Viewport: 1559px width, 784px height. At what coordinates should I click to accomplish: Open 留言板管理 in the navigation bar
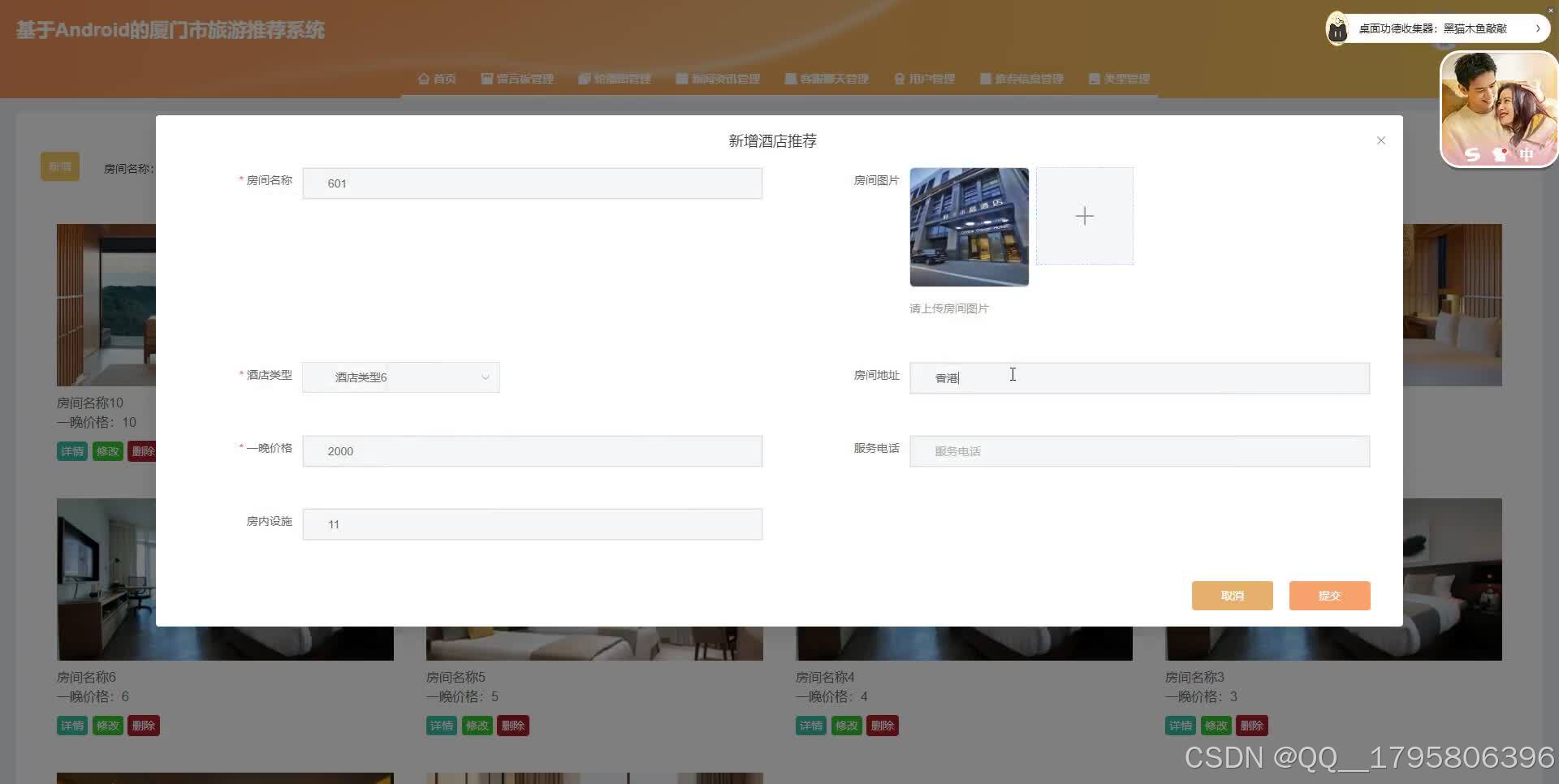point(517,79)
